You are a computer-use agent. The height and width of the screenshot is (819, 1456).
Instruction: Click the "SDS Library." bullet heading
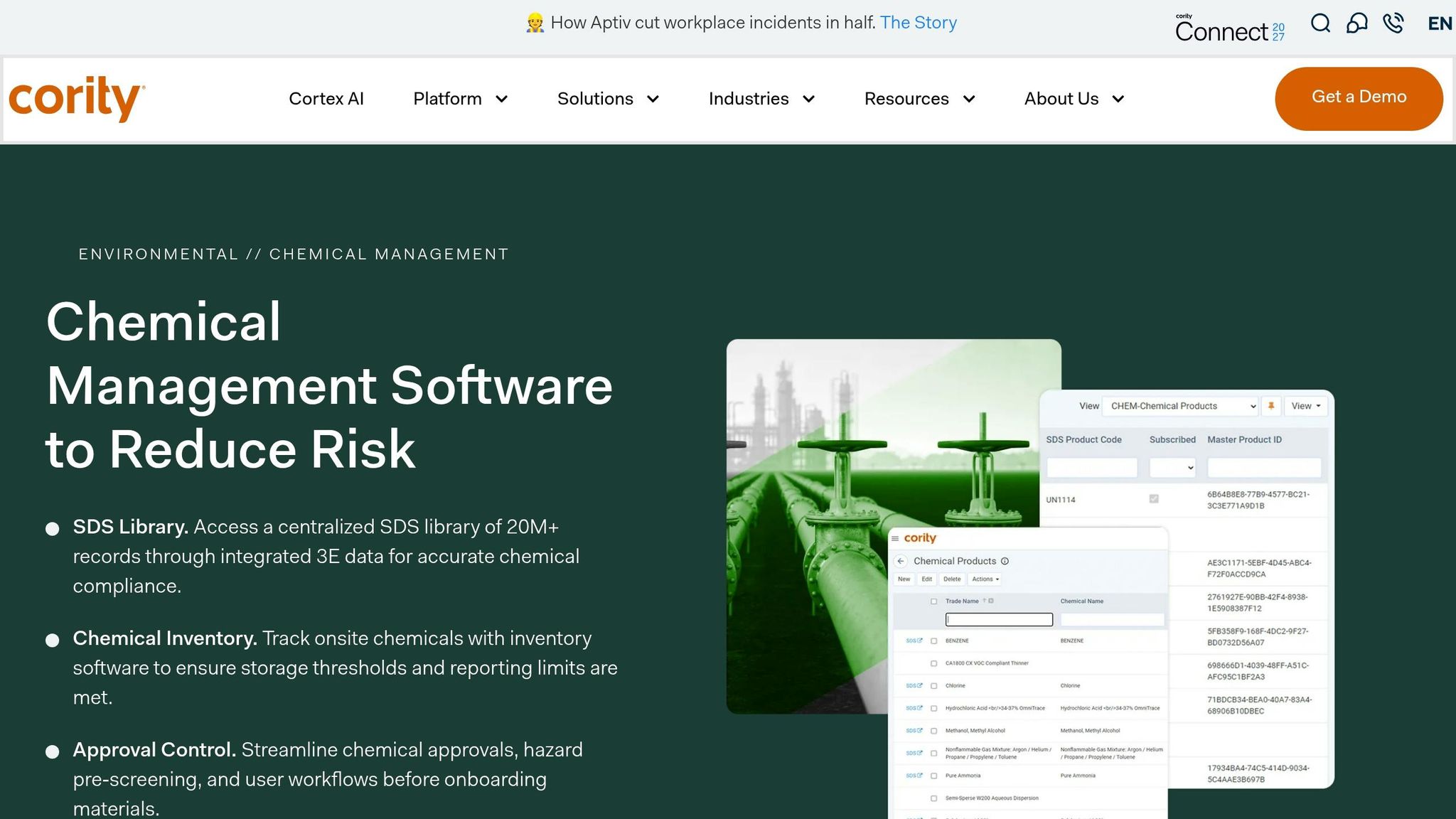tap(131, 527)
